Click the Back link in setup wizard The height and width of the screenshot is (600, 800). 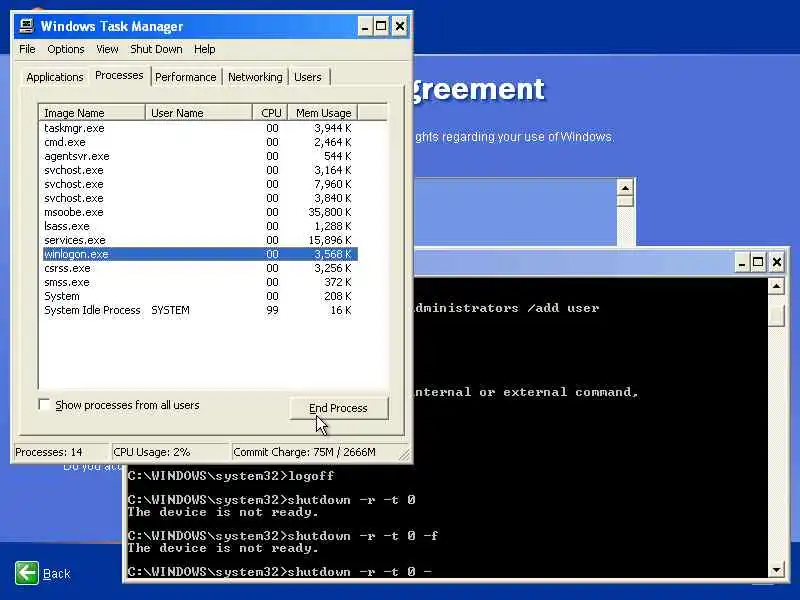click(56, 574)
